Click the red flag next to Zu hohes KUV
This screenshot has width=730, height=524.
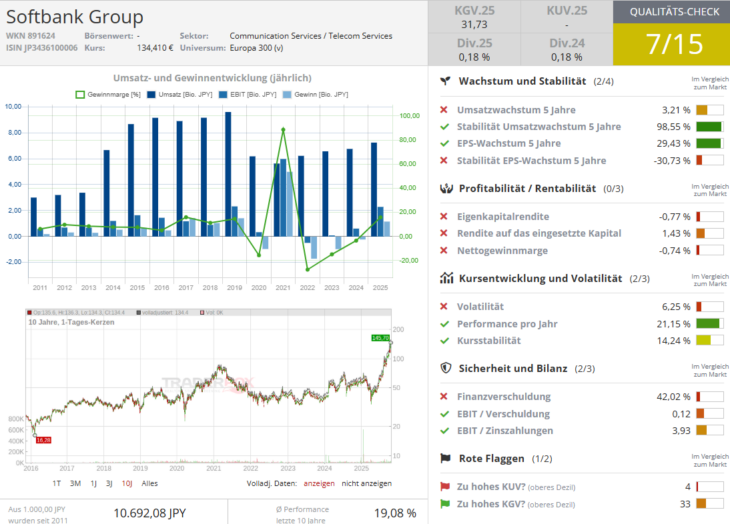[445, 487]
